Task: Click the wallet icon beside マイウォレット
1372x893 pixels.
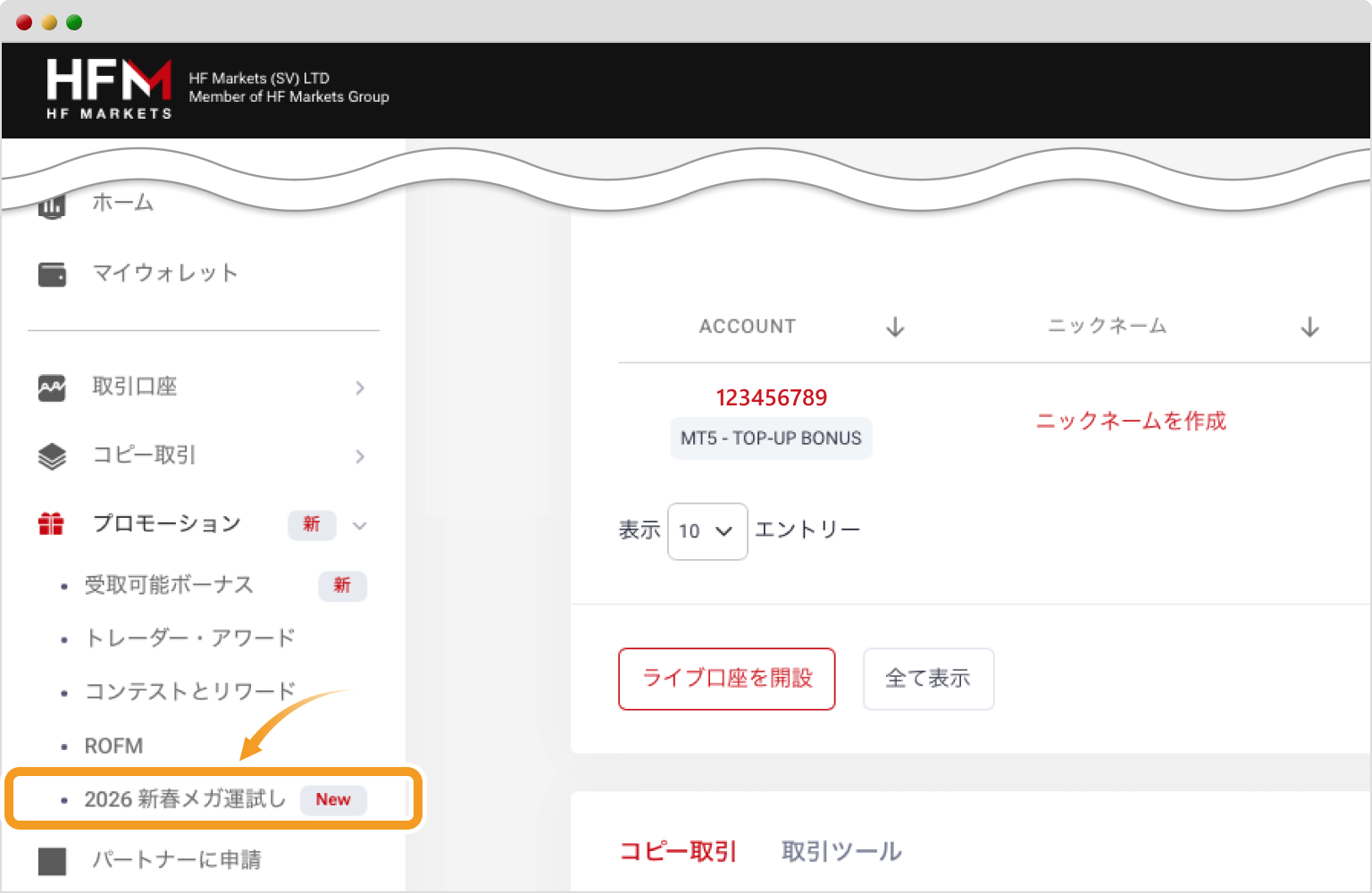Action: (52, 274)
